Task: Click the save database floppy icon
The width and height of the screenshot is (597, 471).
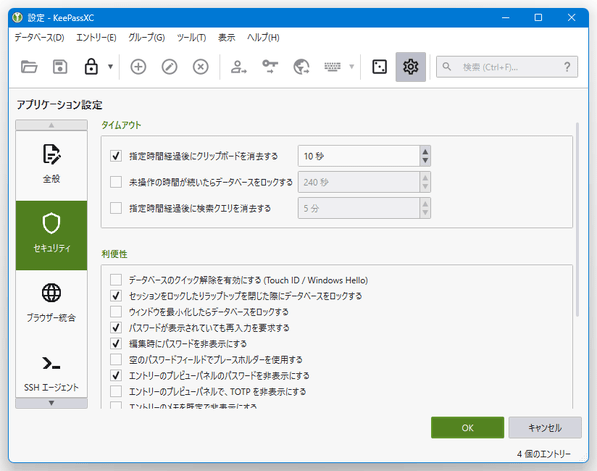Action: pos(60,67)
